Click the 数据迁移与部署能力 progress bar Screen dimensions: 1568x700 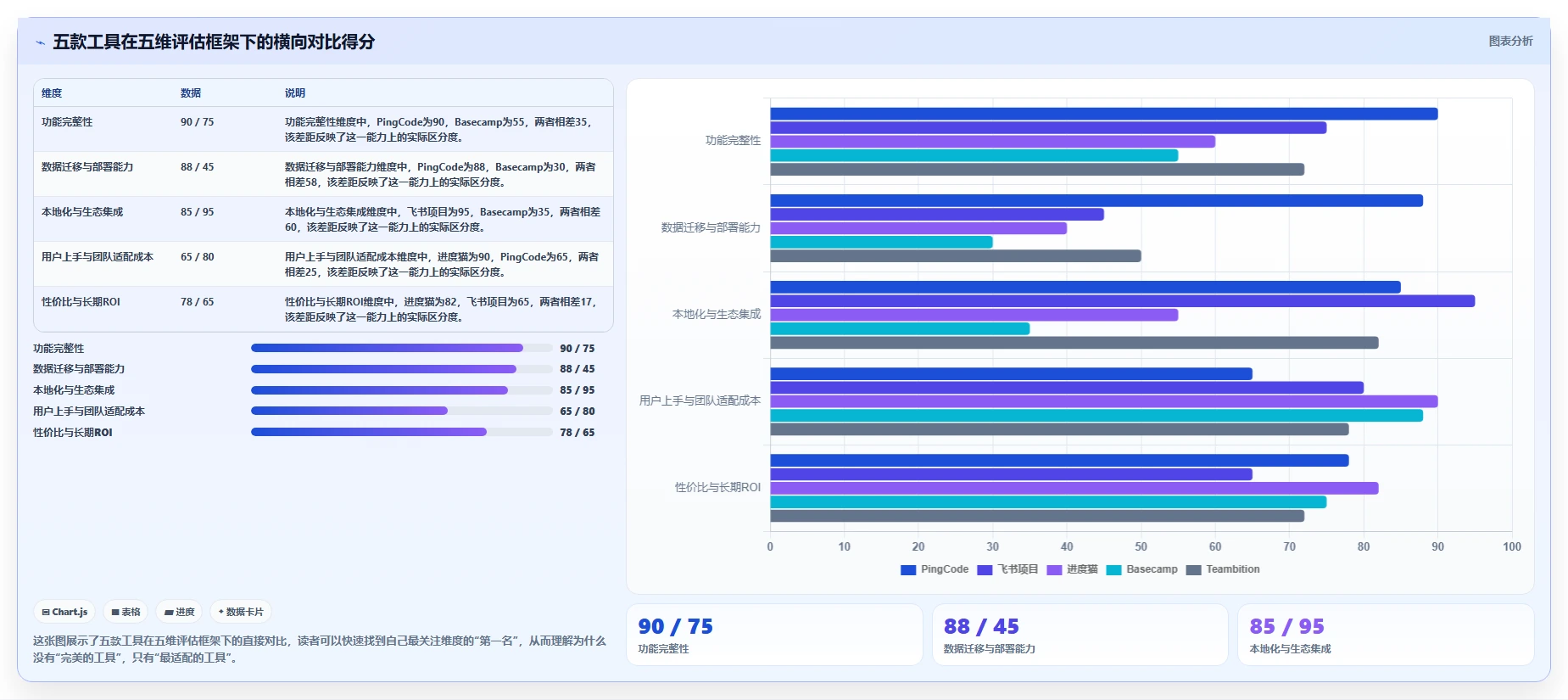(401, 369)
